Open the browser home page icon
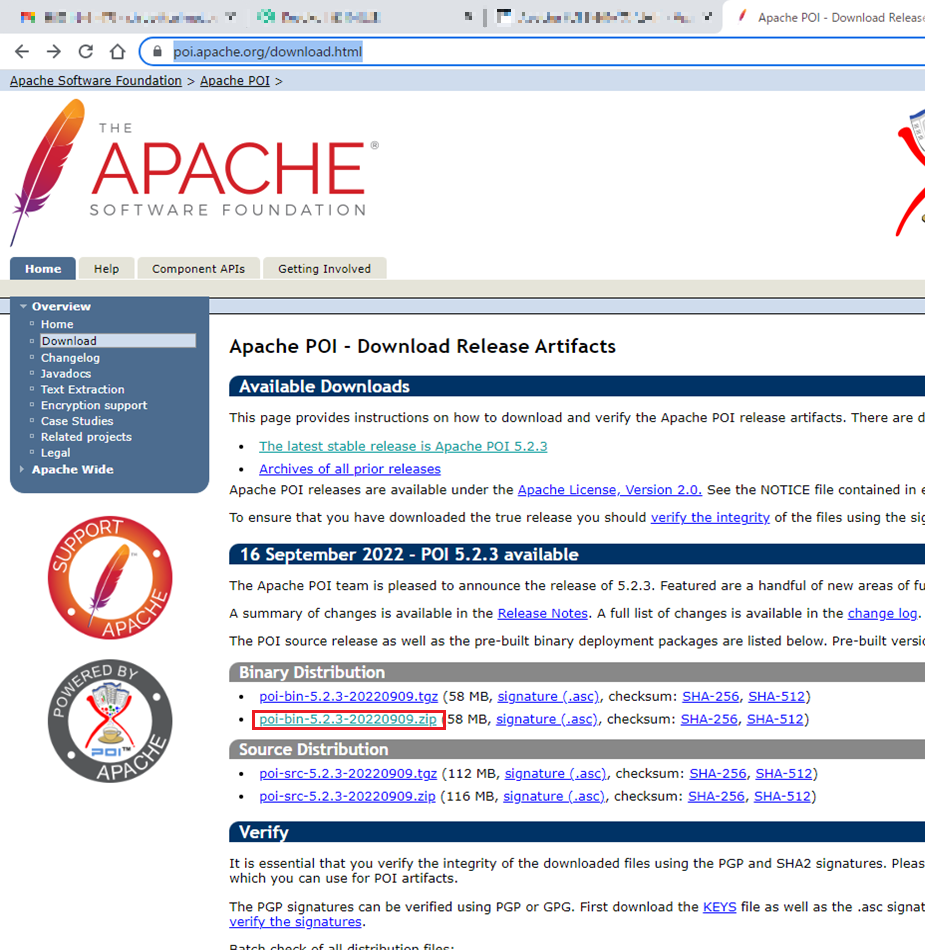 (x=118, y=51)
